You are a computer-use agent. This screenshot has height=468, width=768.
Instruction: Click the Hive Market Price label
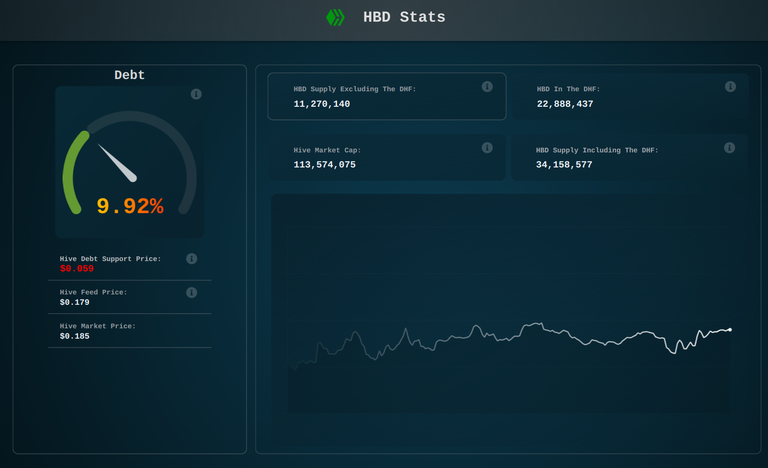pyautogui.click(x=97, y=326)
